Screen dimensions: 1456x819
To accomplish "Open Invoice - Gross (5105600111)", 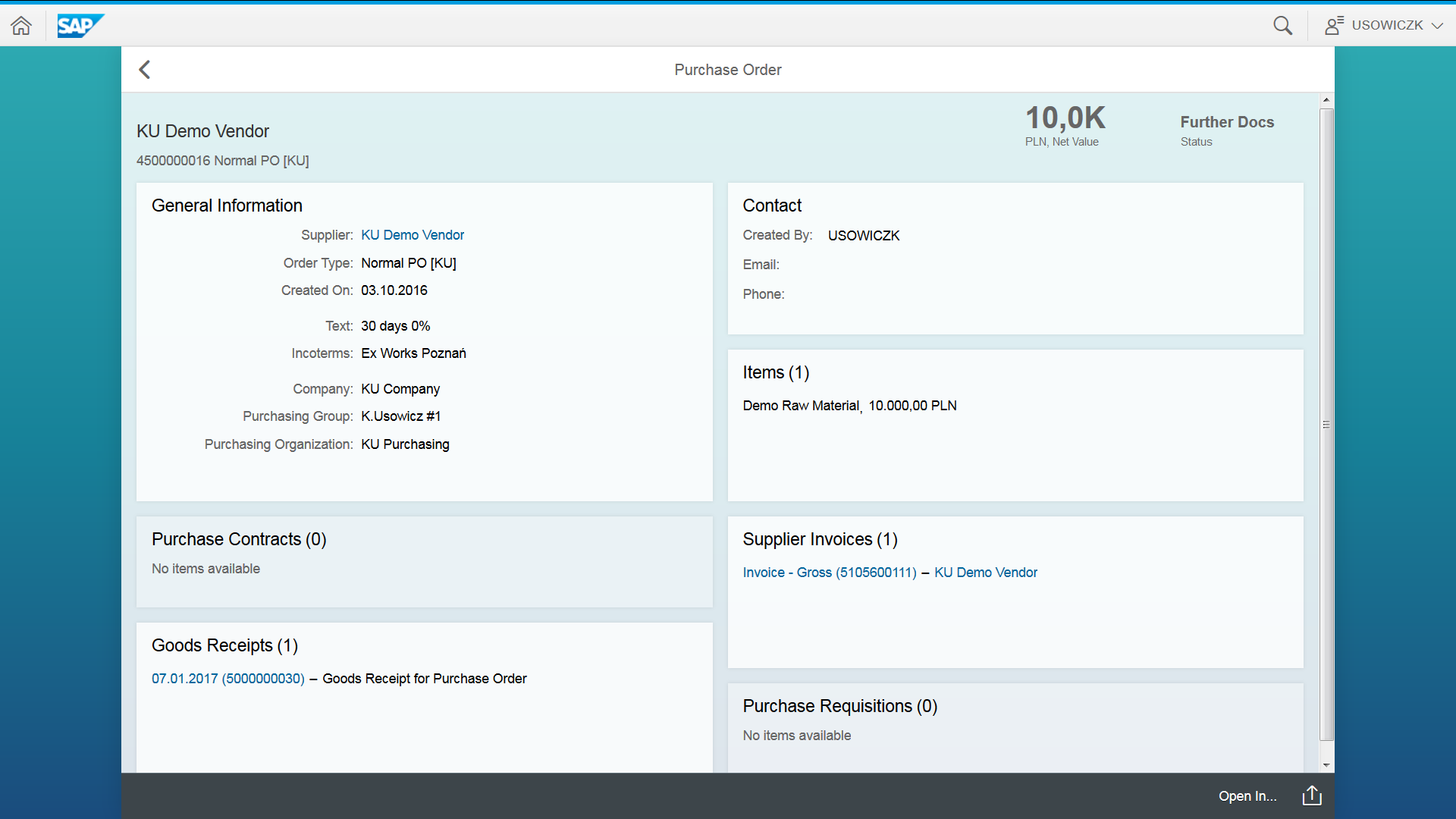I will click(829, 573).
